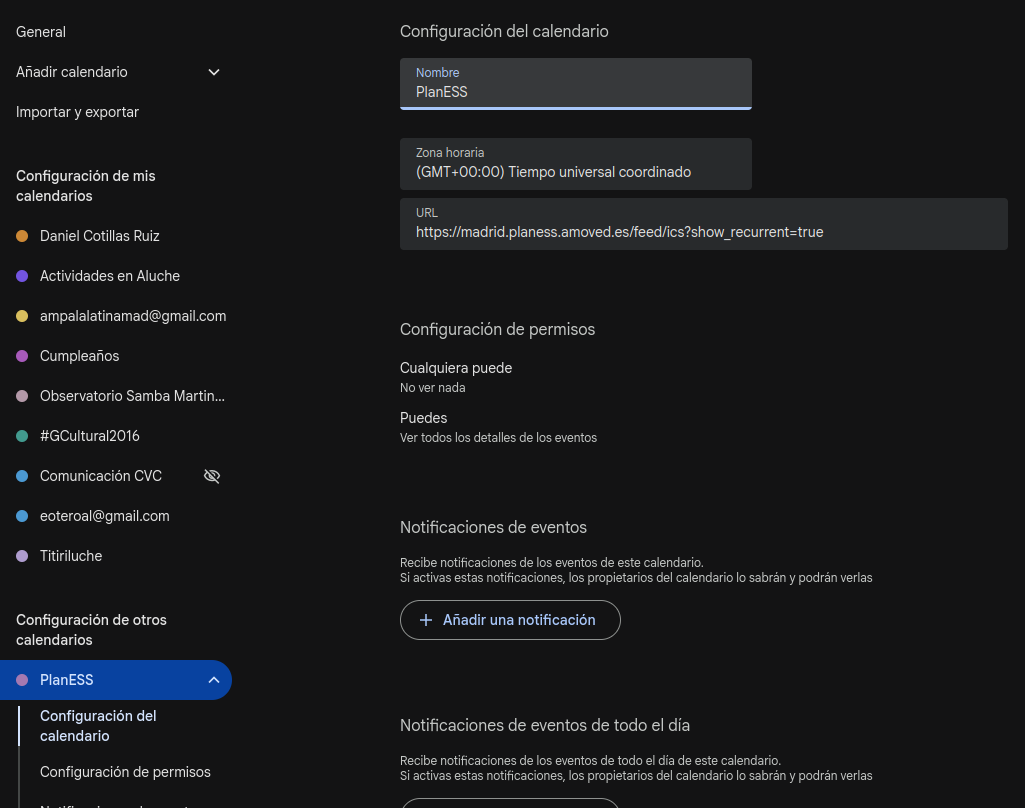Click the purple dot beside Actividades en Aluche
Viewport: 1025px width, 808px height.
click(22, 276)
